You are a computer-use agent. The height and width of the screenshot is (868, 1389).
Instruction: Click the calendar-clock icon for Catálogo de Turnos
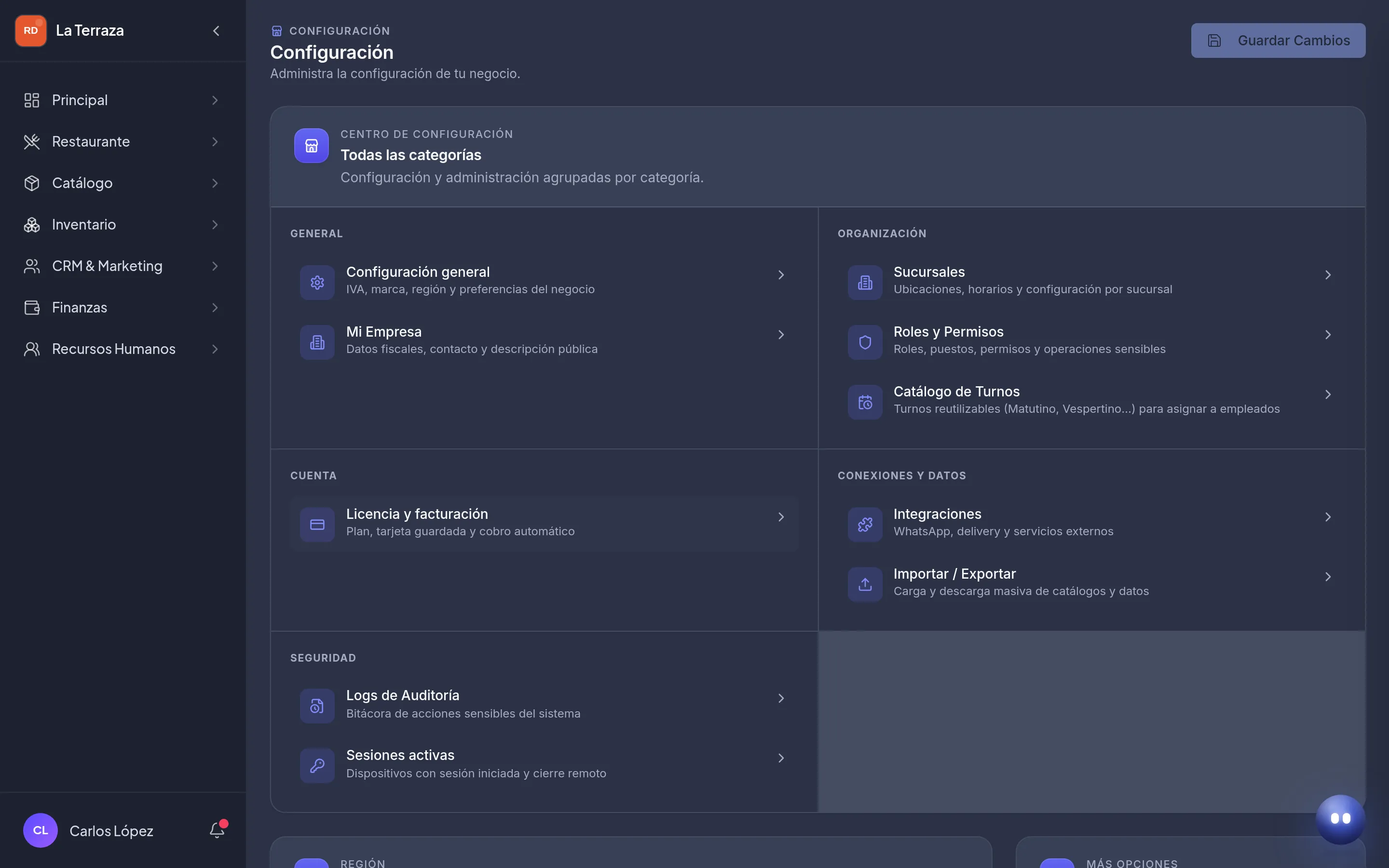tap(865, 402)
